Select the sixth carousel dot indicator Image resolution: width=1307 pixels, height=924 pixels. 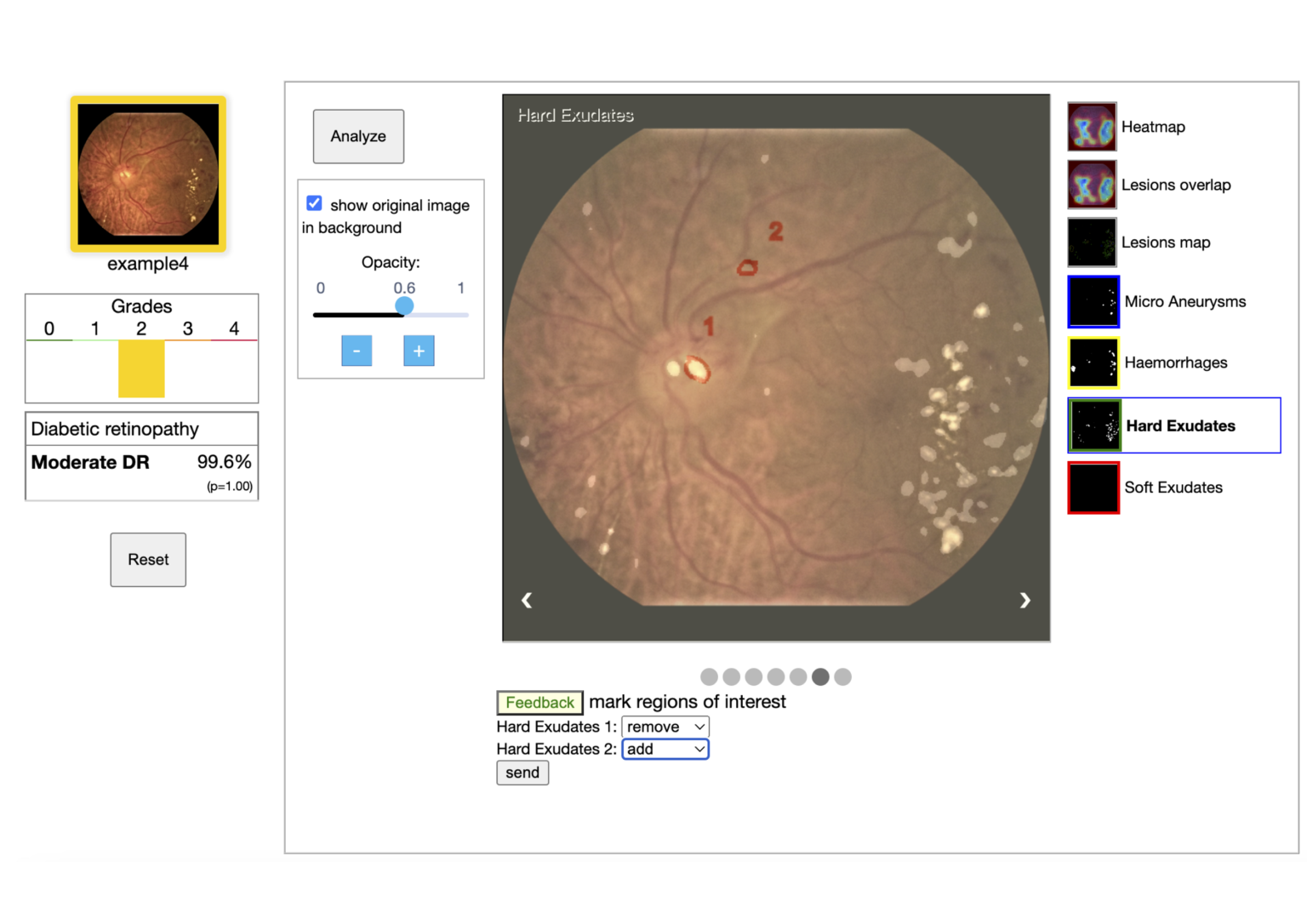coord(819,676)
